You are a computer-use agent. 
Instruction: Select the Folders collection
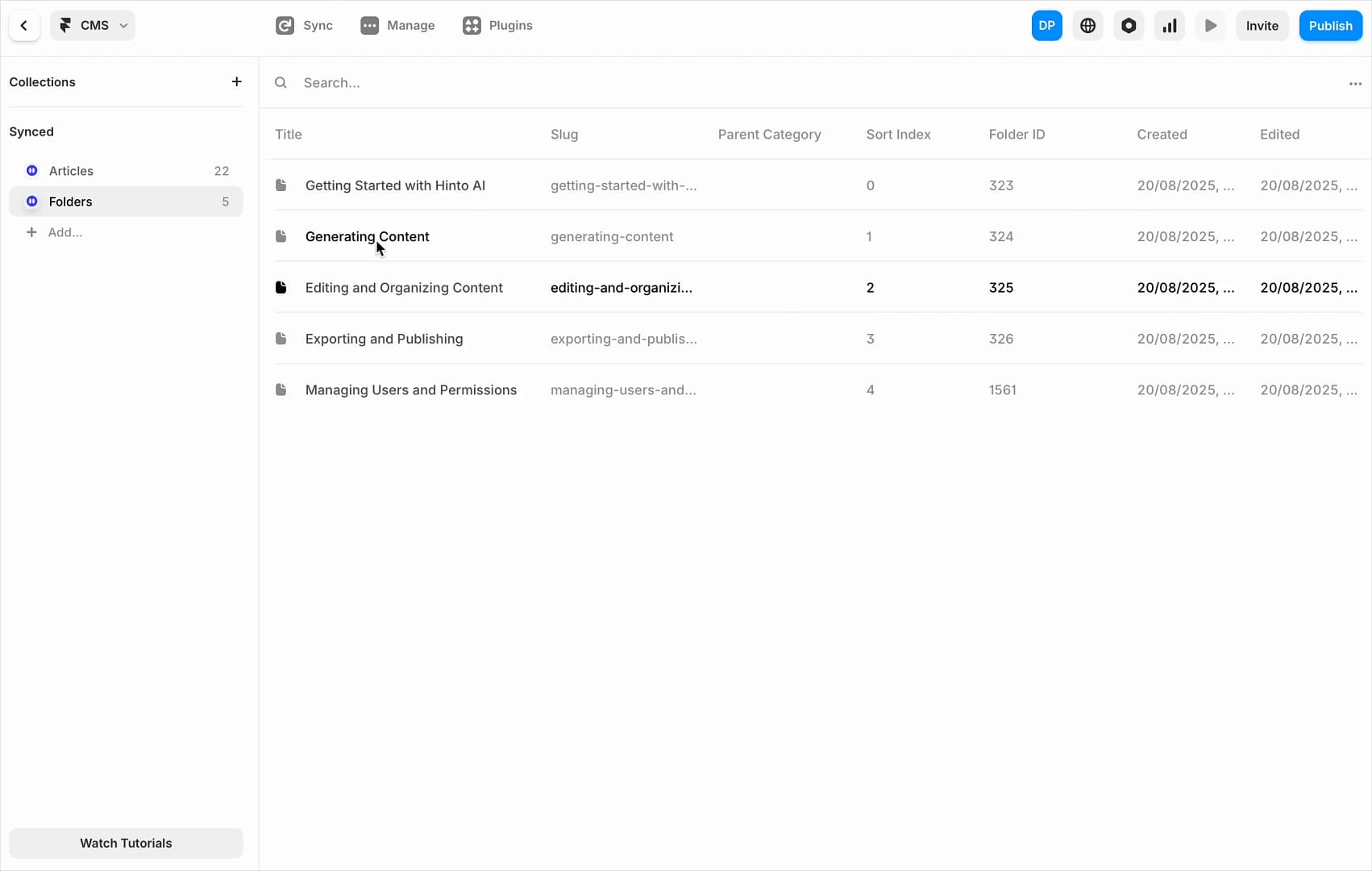click(126, 202)
